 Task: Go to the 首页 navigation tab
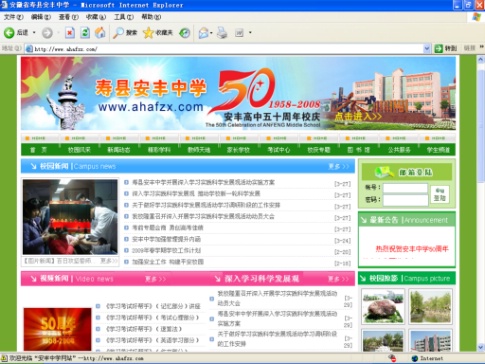[39, 150]
